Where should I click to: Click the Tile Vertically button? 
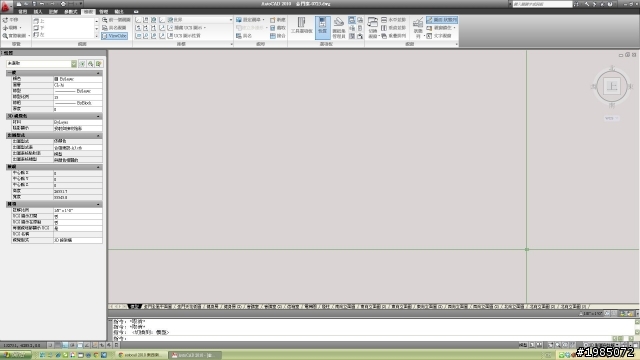click(394, 28)
